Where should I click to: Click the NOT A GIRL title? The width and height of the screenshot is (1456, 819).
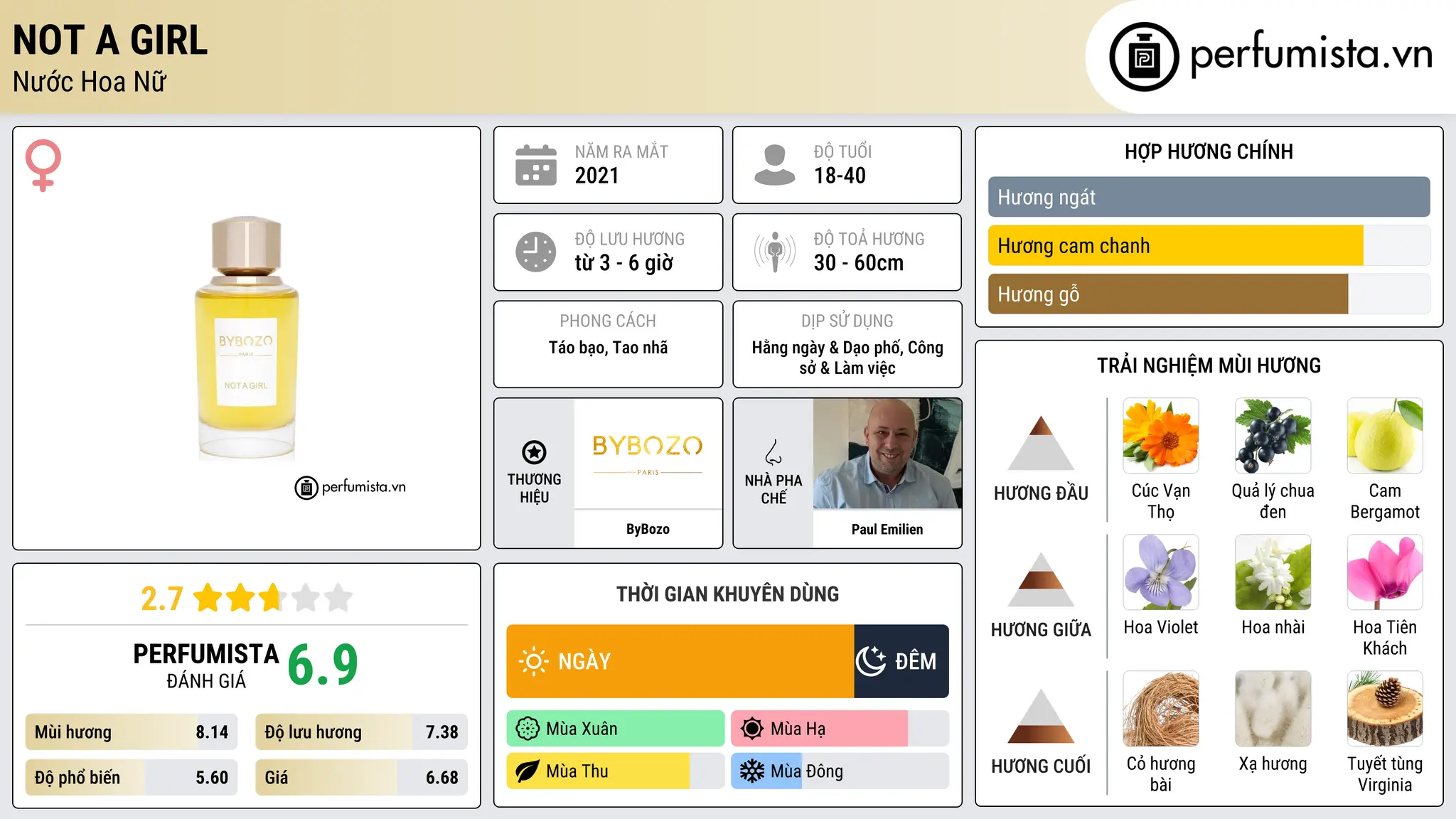point(110,40)
